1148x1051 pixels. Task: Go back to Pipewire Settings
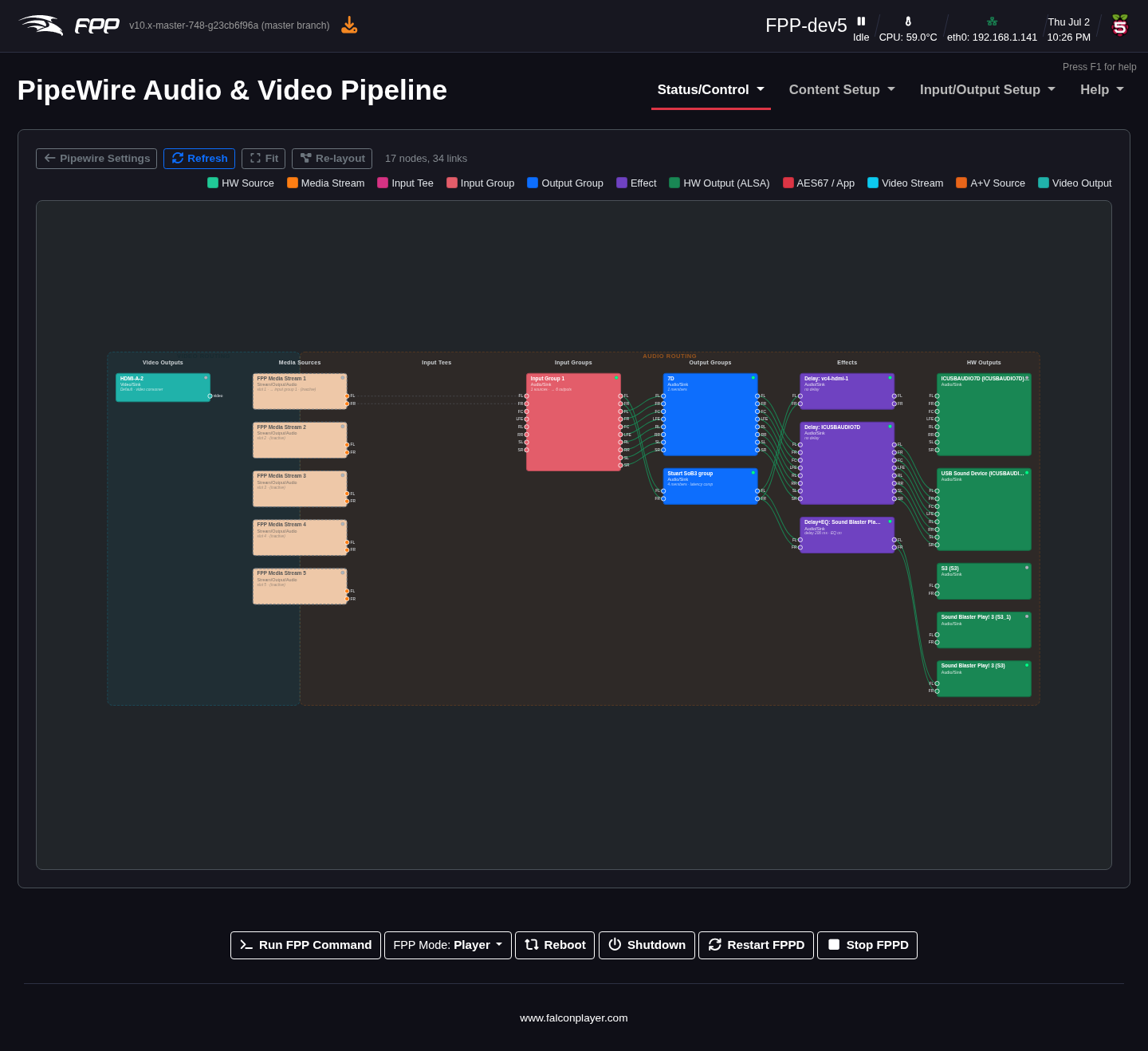tap(96, 159)
